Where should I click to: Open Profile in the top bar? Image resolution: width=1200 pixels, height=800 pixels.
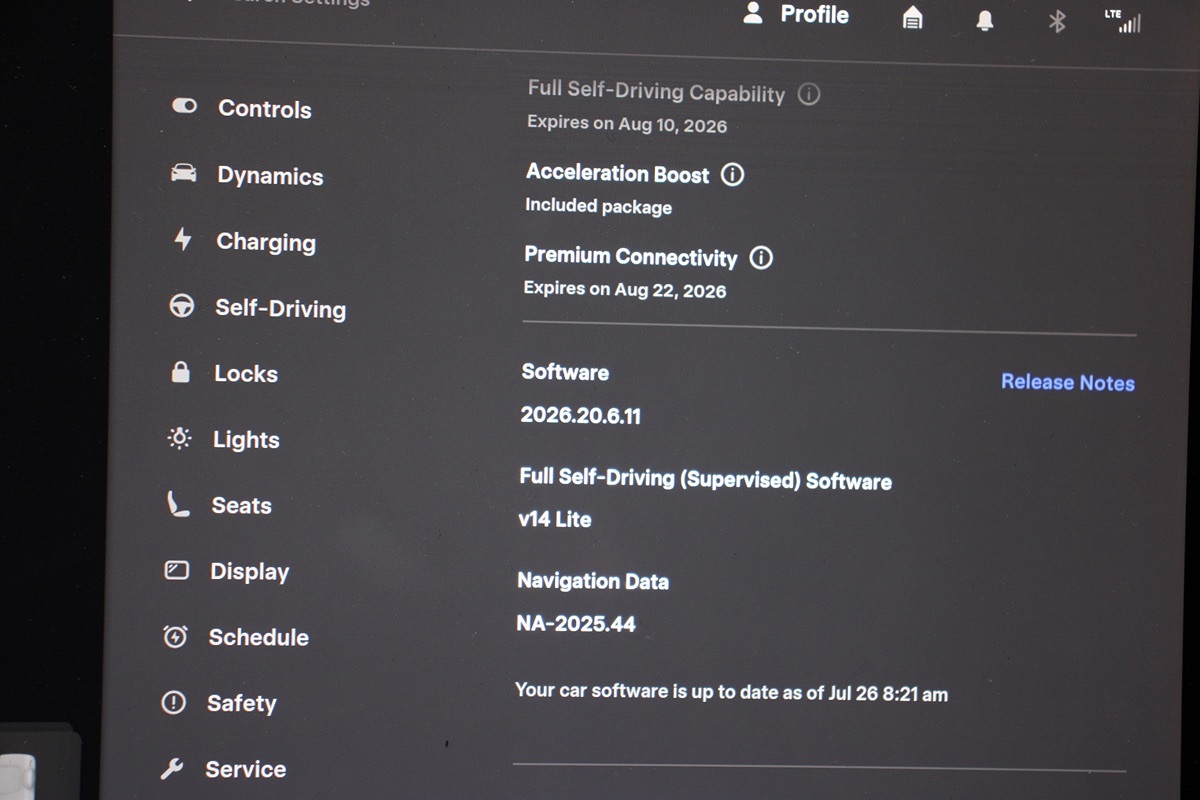pos(796,14)
